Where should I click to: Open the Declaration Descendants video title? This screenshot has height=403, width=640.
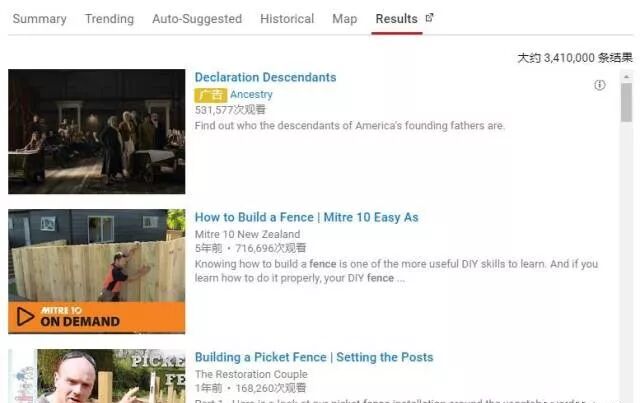265,77
